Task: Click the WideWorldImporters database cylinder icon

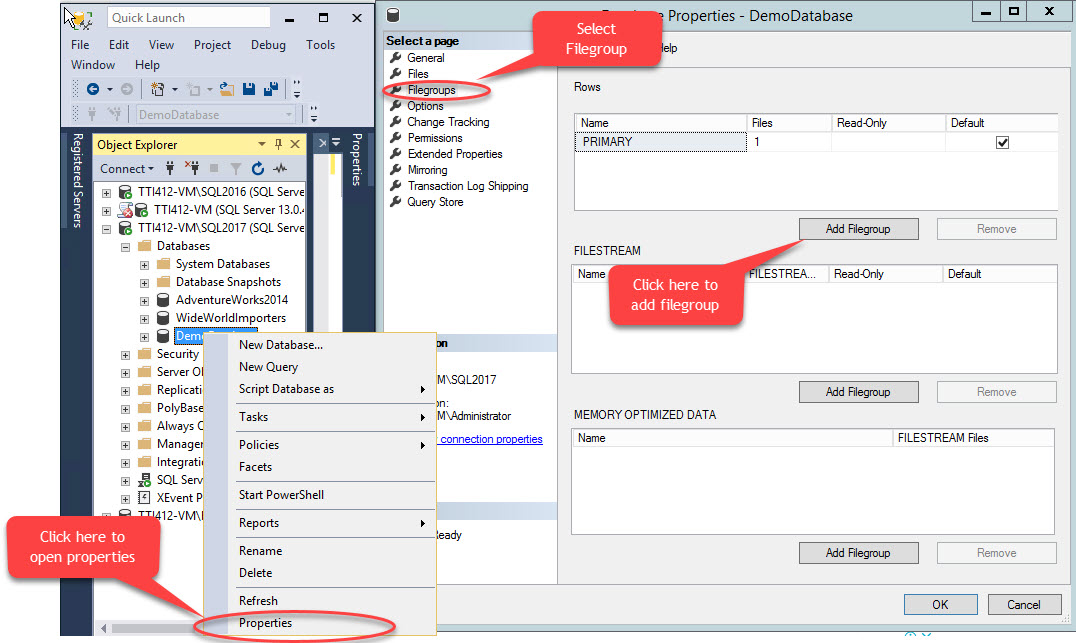Action: coord(163,318)
